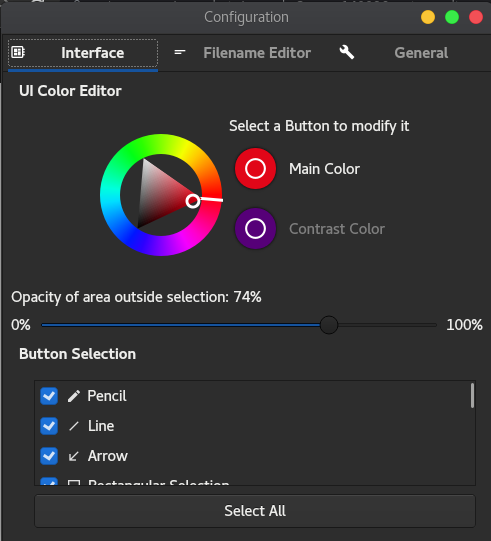Viewport: 491px width, 541px height.
Task: Click the Filename Editor lines icon
Action: click(x=180, y=52)
